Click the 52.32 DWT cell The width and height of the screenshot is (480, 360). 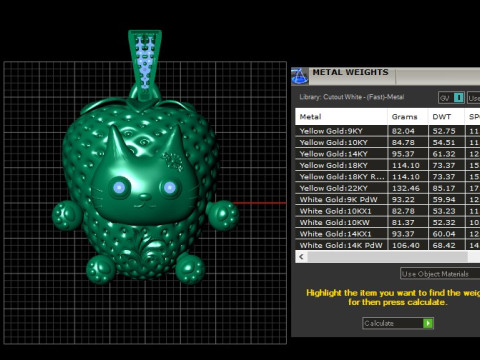446,222
